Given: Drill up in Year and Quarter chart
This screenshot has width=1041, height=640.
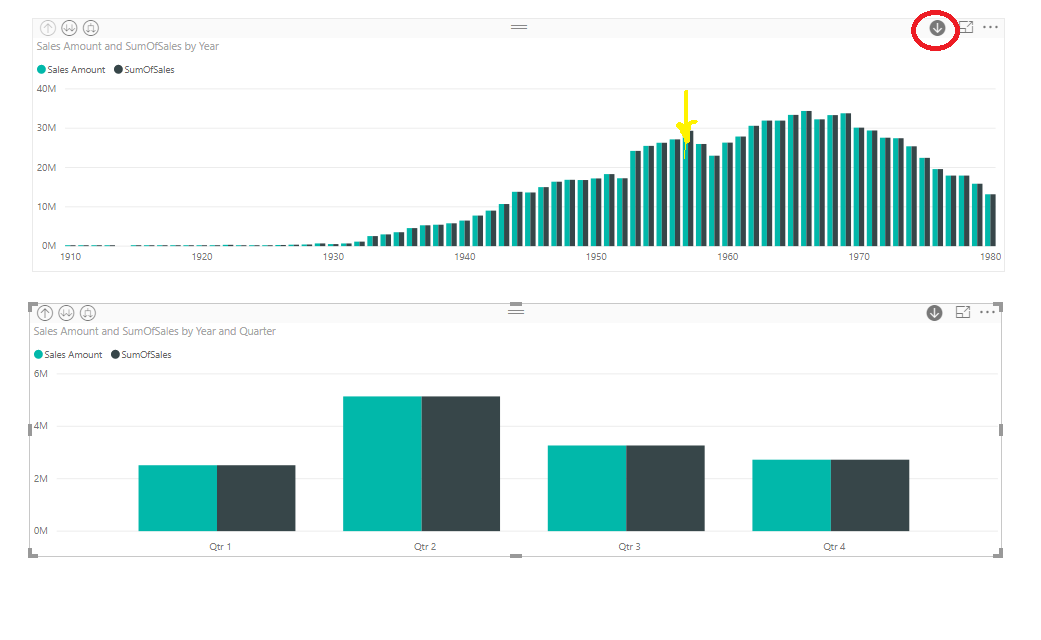Looking at the screenshot, I should click(x=45, y=313).
